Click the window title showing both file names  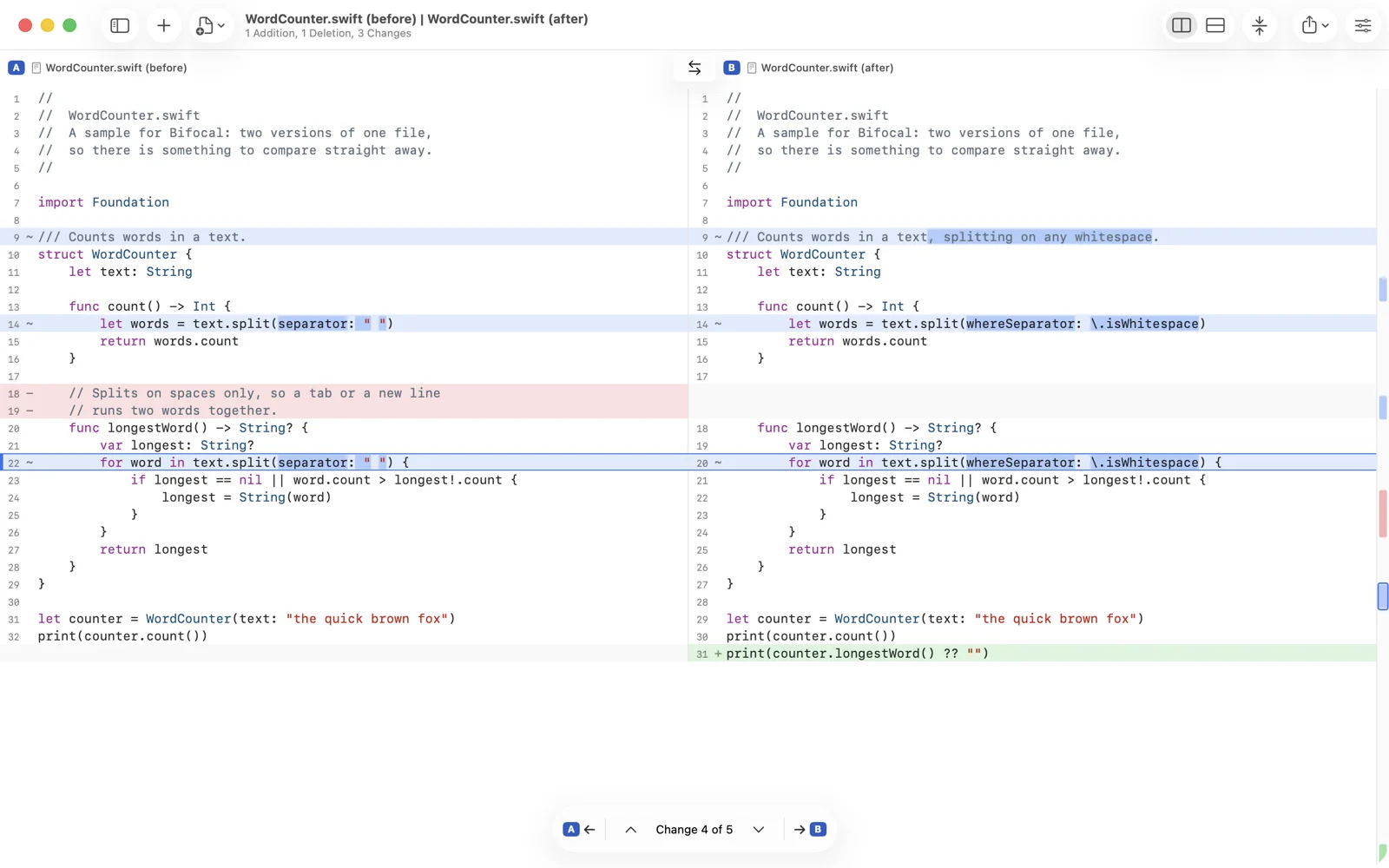[x=417, y=19]
